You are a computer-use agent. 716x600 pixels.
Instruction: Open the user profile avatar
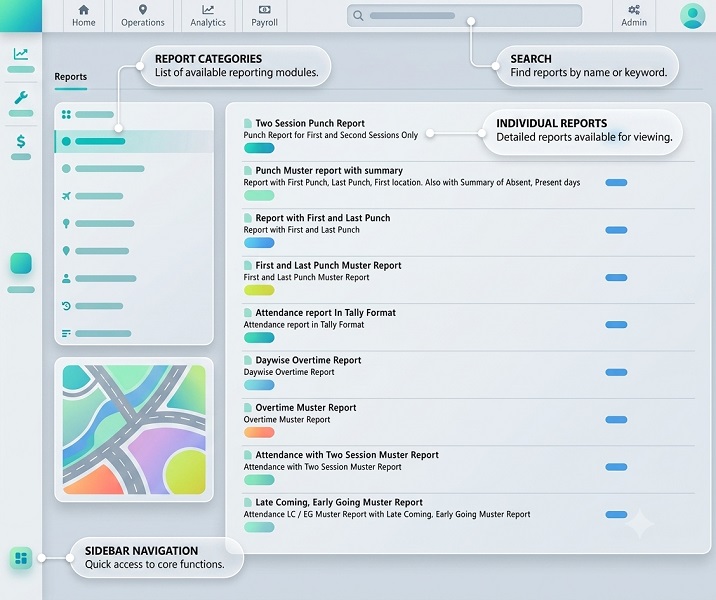(x=692, y=16)
